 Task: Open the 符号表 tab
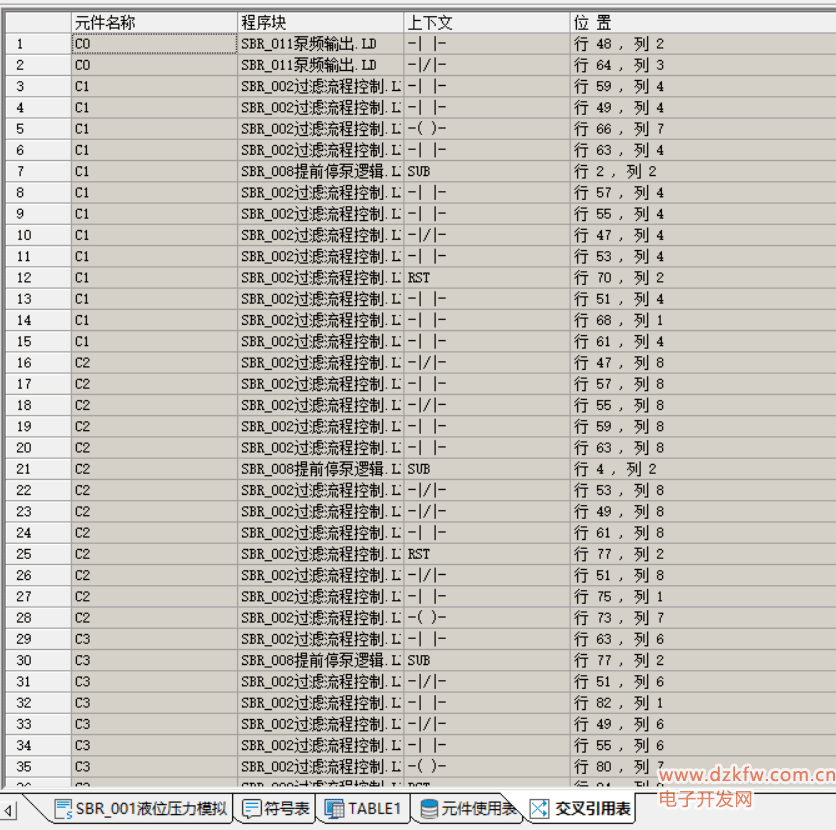pos(287,809)
